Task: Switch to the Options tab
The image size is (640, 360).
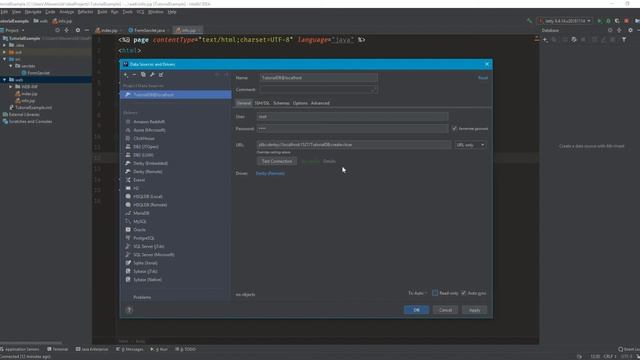Action: pos(300,103)
